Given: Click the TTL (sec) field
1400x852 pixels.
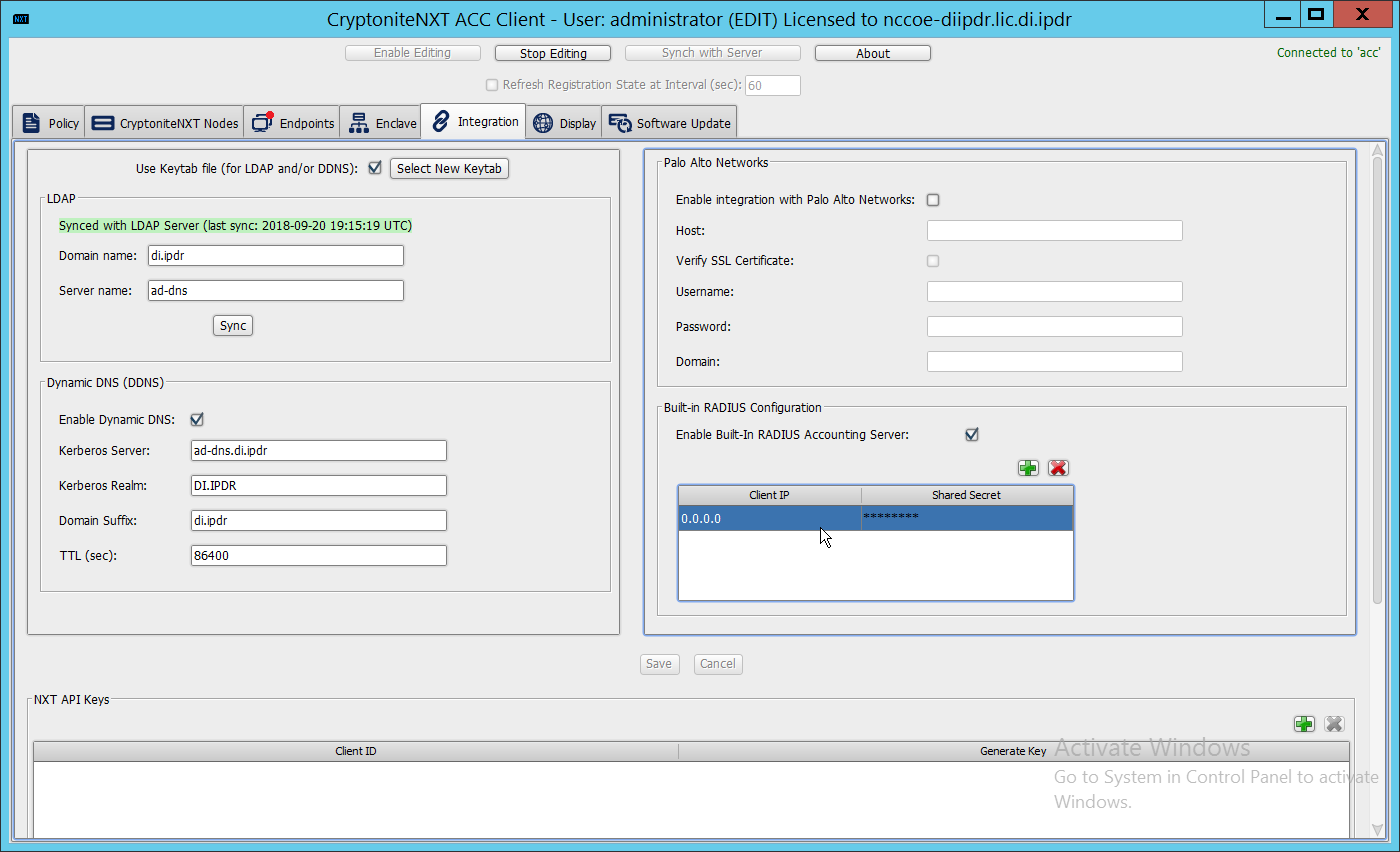Looking at the screenshot, I should [x=318, y=555].
